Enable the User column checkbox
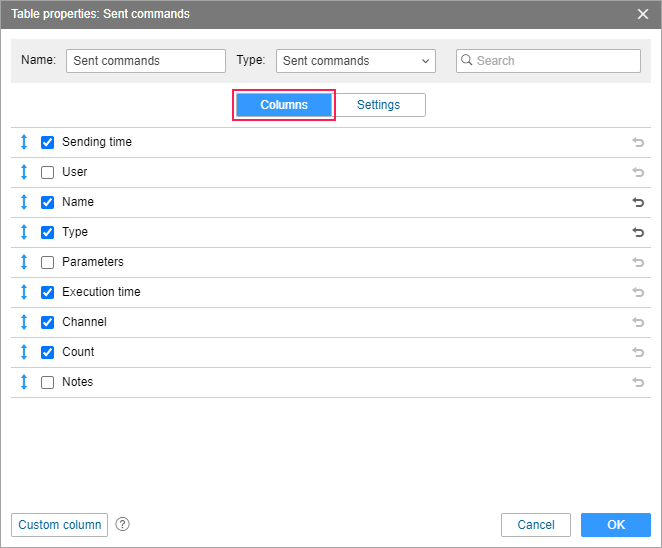The height and width of the screenshot is (548, 662). tap(47, 172)
